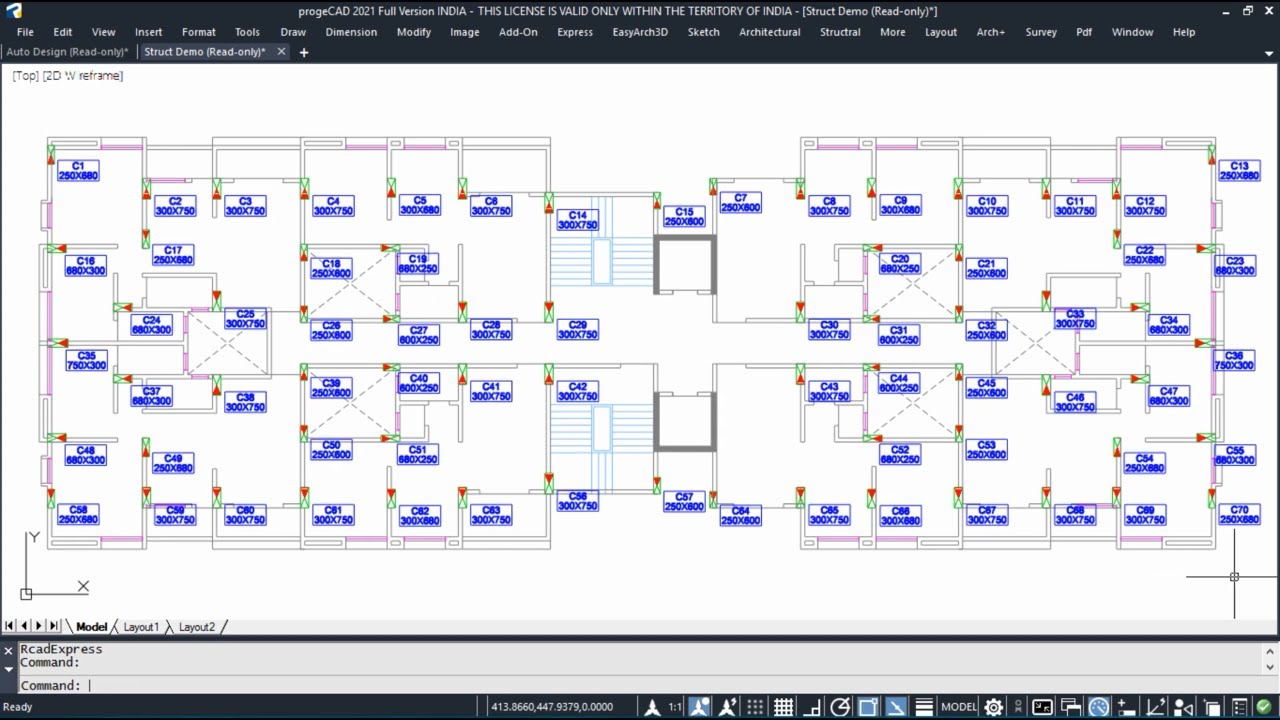Go to the first layout tab arrow
The height and width of the screenshot is (720, 1280).
click(10, 626)
